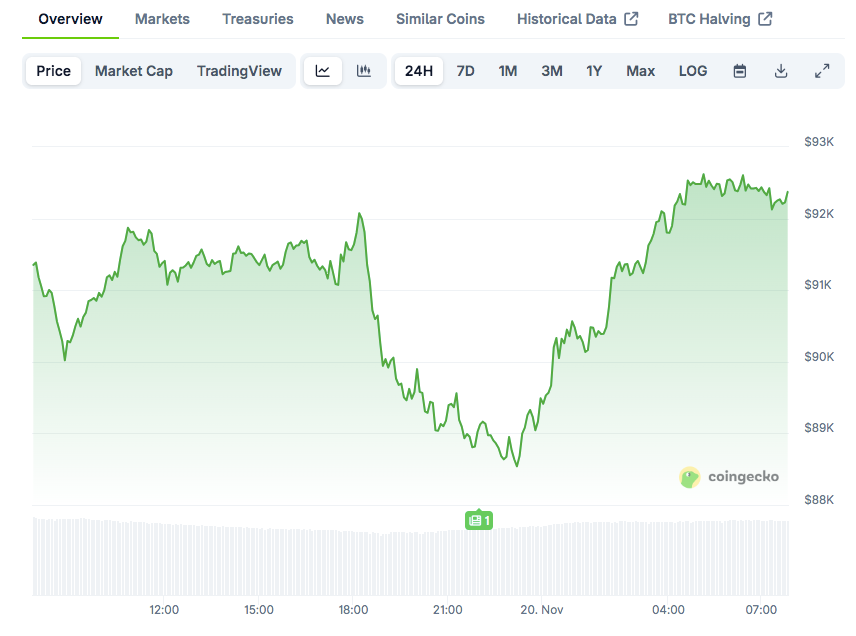The height and width of the screenshot is (636, 856).
Task: Switch to line chart view icon
Action: pyautogui.click(x=322, y=71)
